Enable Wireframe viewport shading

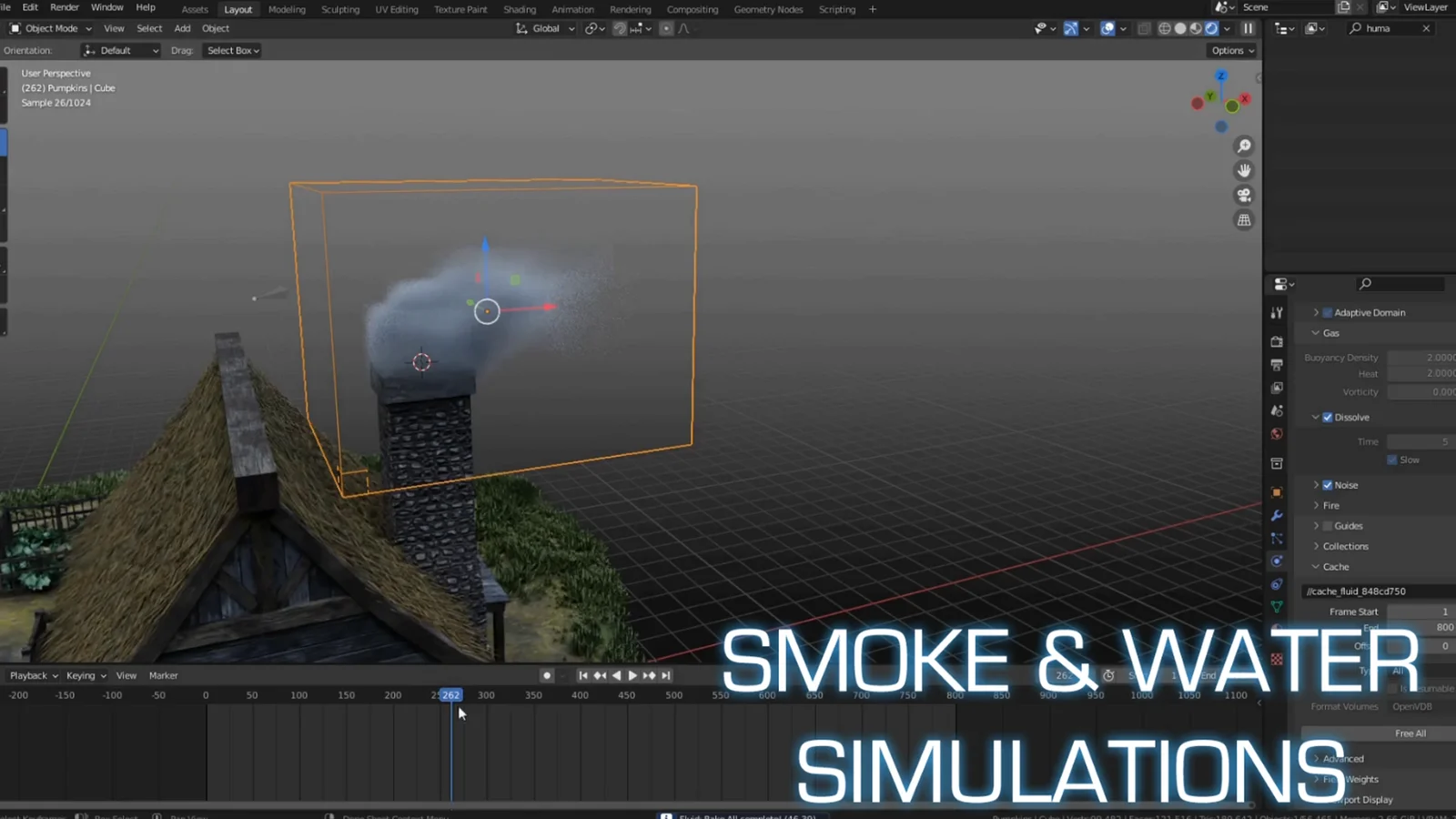(x=1165, y=28)
